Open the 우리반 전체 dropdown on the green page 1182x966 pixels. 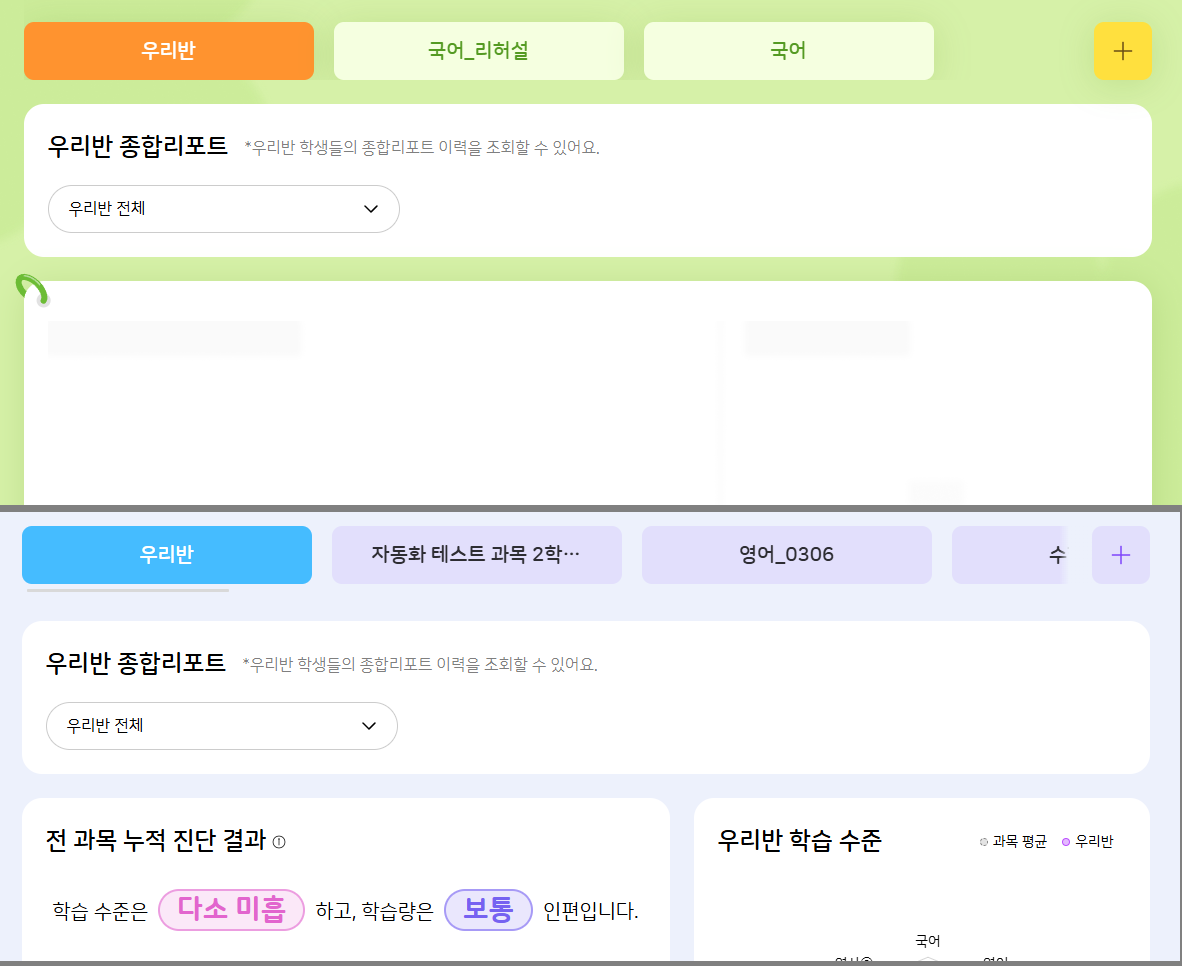(x=224, y=209)
